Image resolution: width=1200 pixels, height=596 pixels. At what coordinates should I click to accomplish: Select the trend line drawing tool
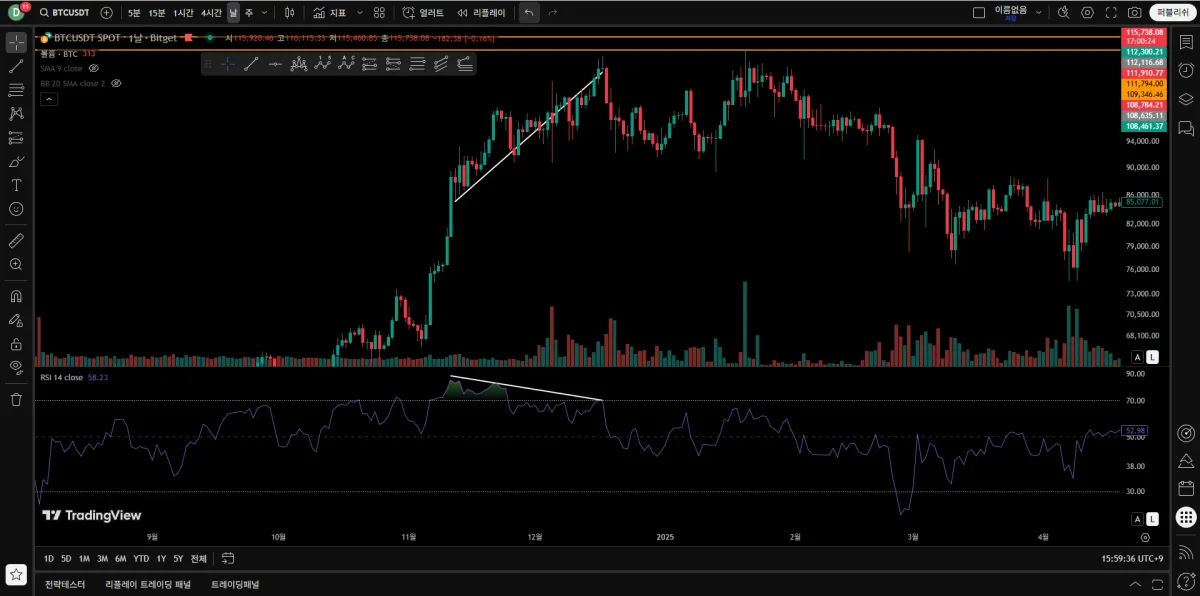tap(16, 66)
